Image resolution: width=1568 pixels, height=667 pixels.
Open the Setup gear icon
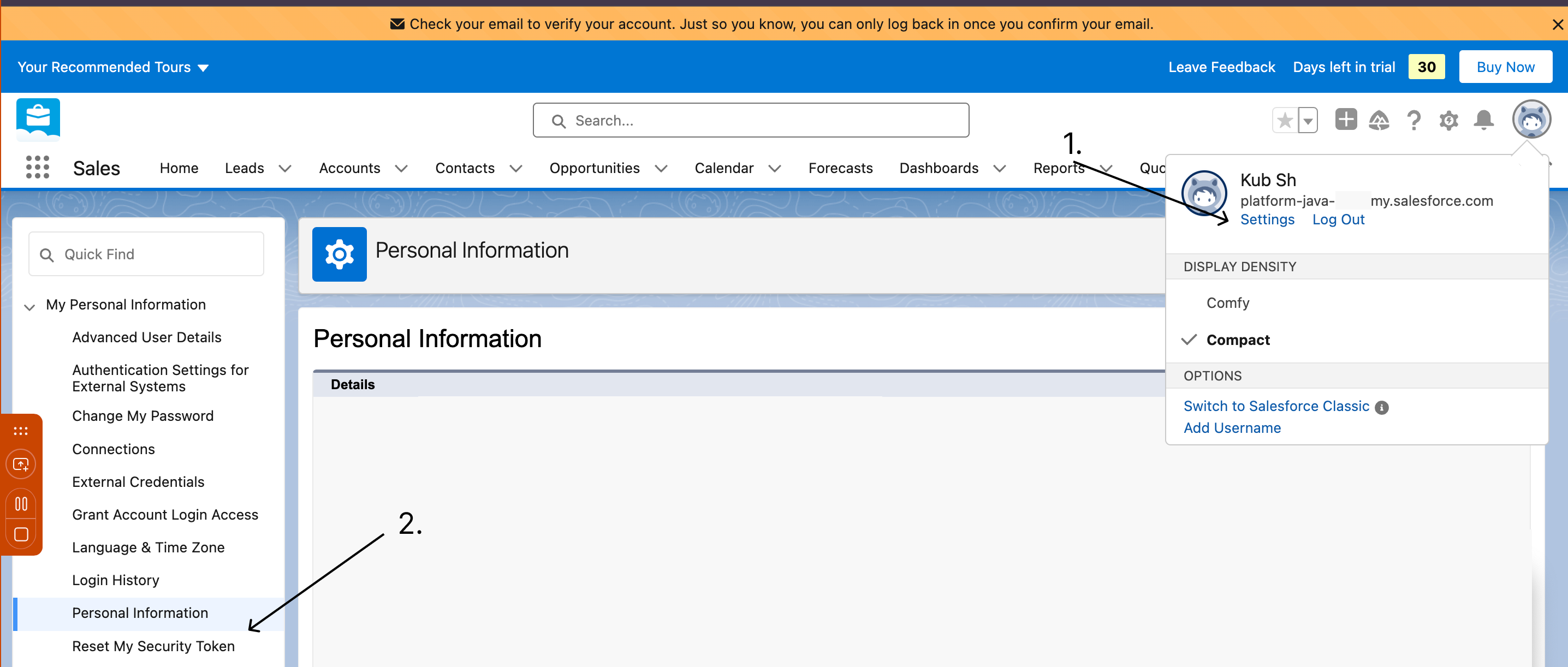click(x=1448, y=121)
